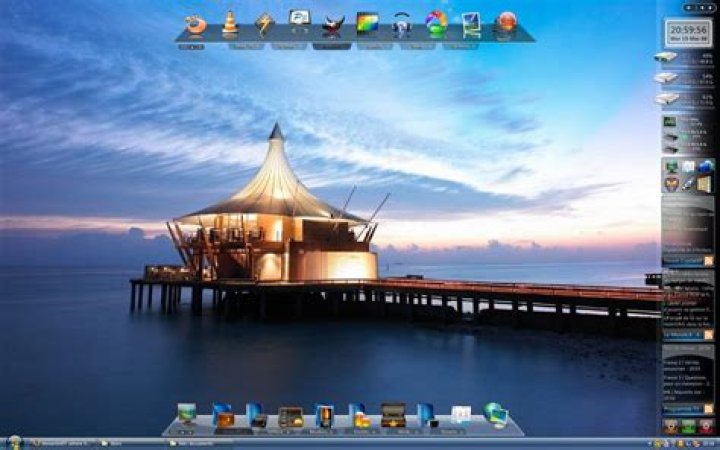720x450 pixels.
Task: Open the Programme TV feed title bar
Action: (x=683, y=409)
